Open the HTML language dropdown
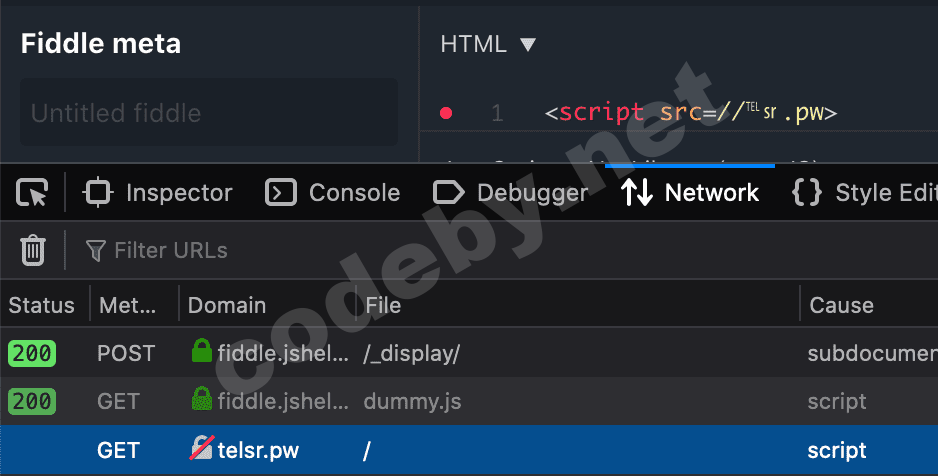The height and width of the screenshot is (476, 938). (x=488, y=44)
